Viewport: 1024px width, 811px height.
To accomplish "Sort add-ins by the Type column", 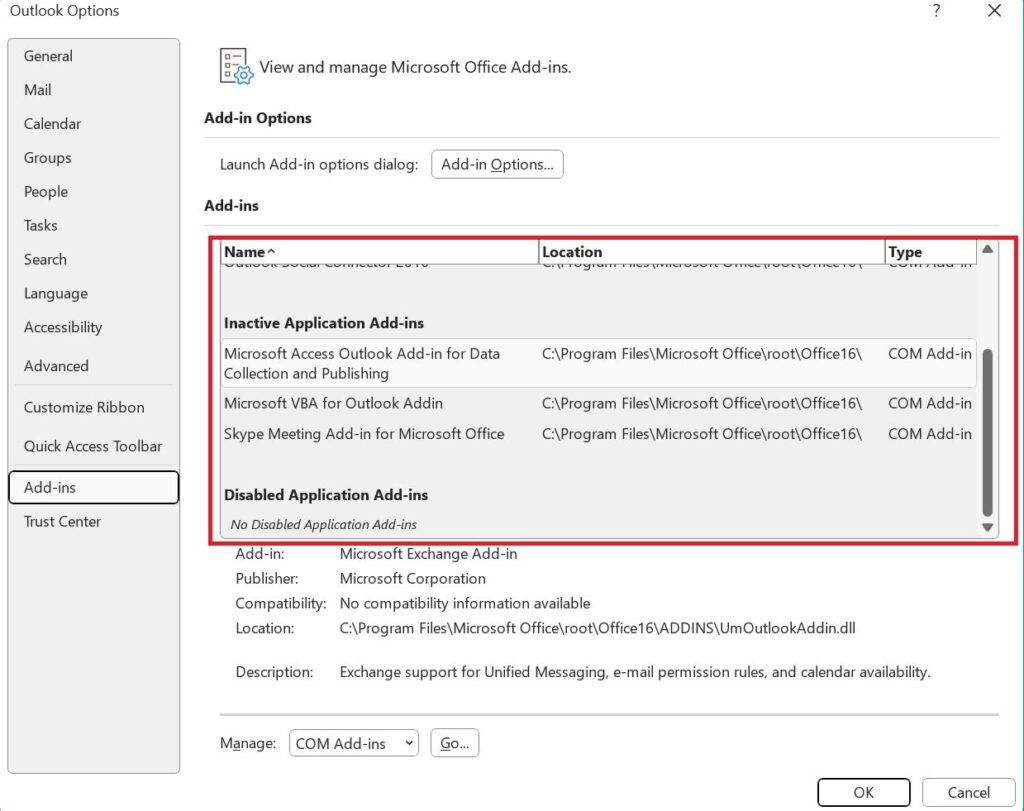I will point(903,251).
